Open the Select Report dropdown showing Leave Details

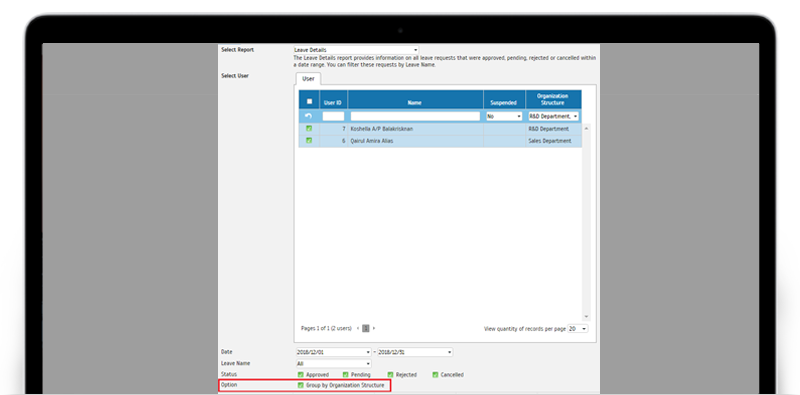coord(356,50)
